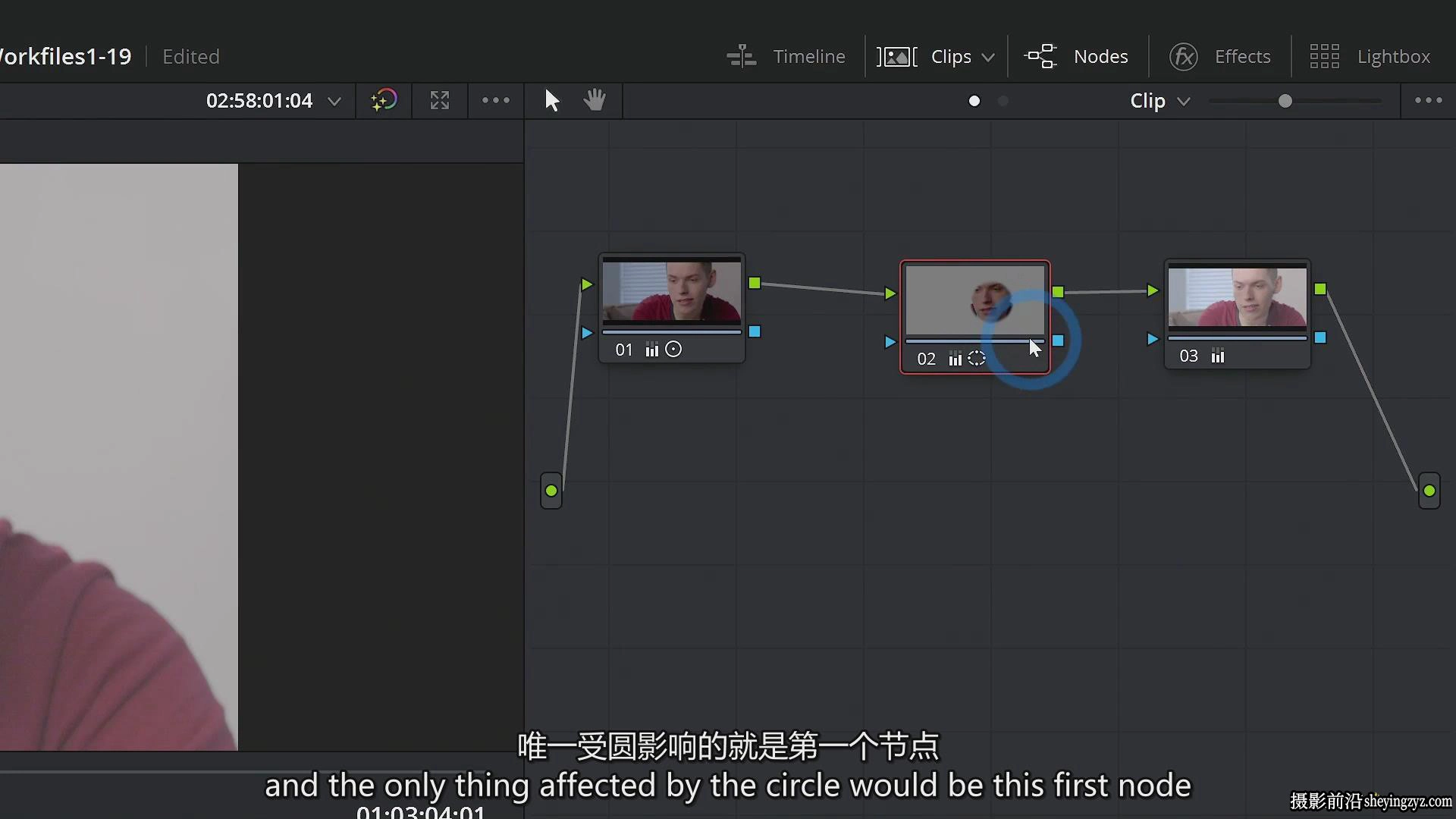Click node 03 green RGB input

(x=1153, y=290)
